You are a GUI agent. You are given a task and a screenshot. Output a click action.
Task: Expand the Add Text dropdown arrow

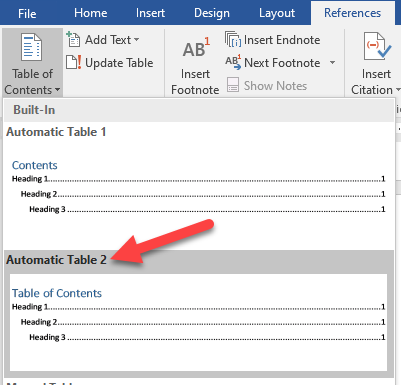[136, 40]
